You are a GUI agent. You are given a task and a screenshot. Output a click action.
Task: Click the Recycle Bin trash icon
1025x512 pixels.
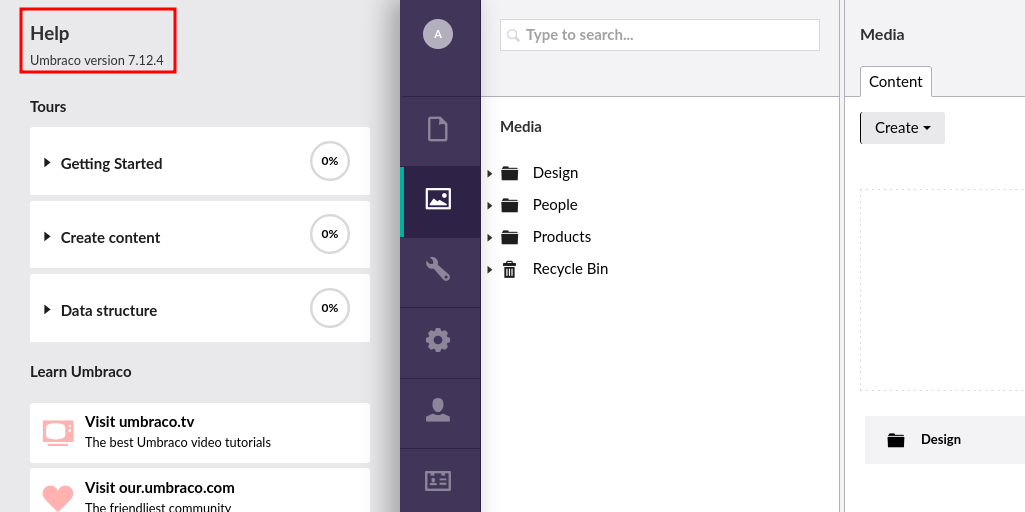click(509, 269)
